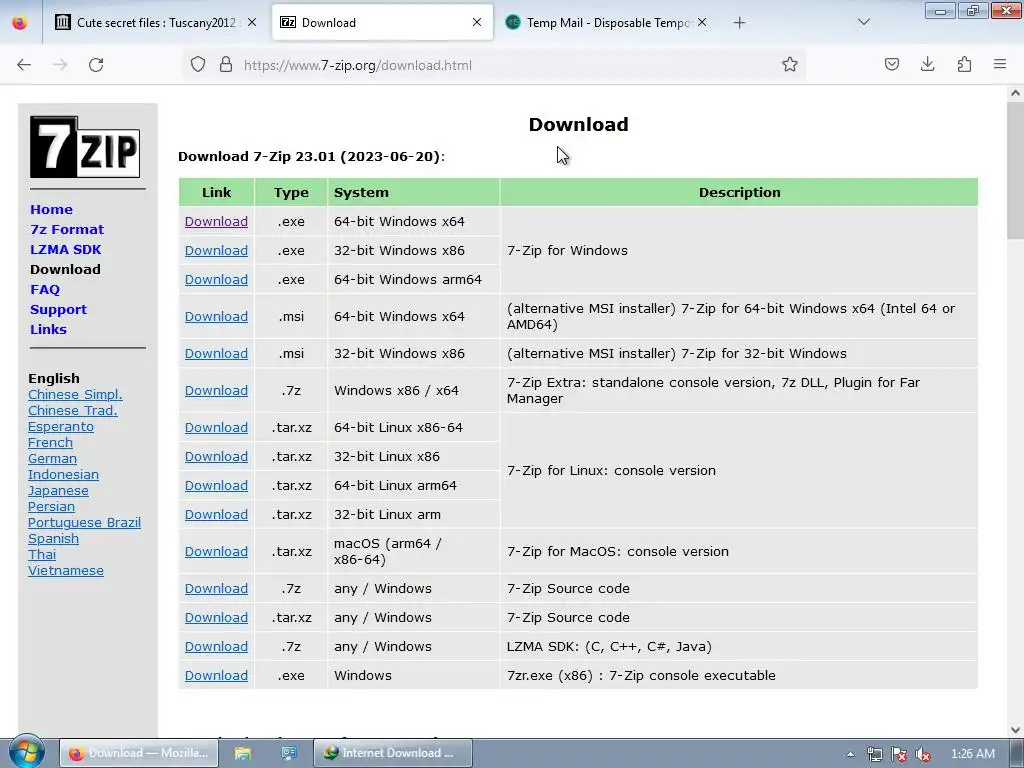The image size is (1024, 768).
Task: Download .exe for 32-bit Windows x86
Action: click(x=216, y=251)
